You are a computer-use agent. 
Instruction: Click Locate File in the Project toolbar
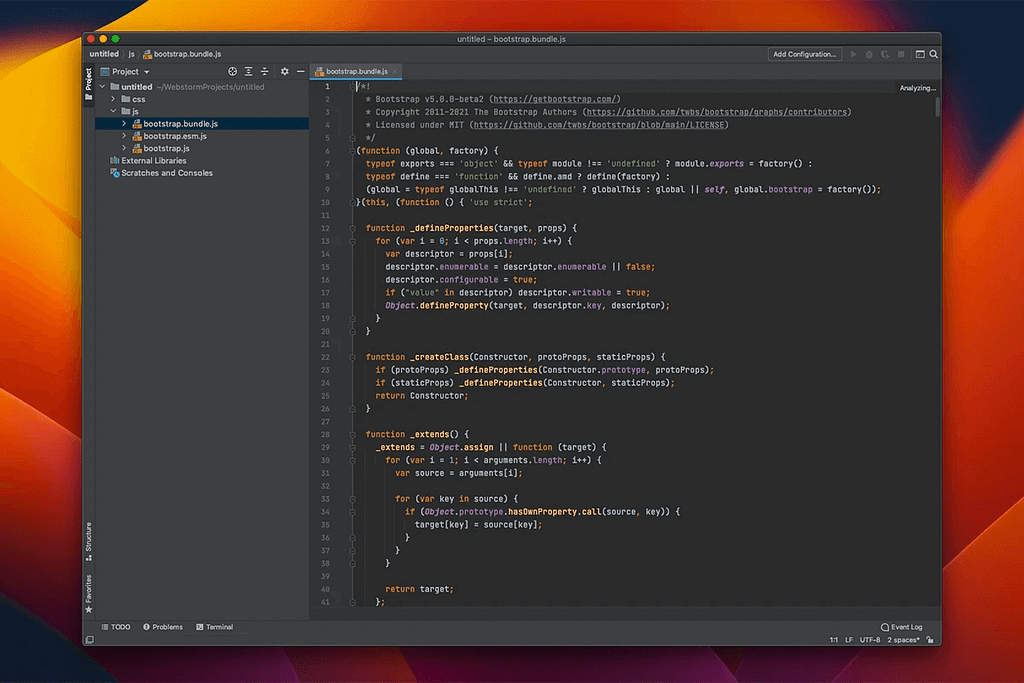(x=233, y=71)
